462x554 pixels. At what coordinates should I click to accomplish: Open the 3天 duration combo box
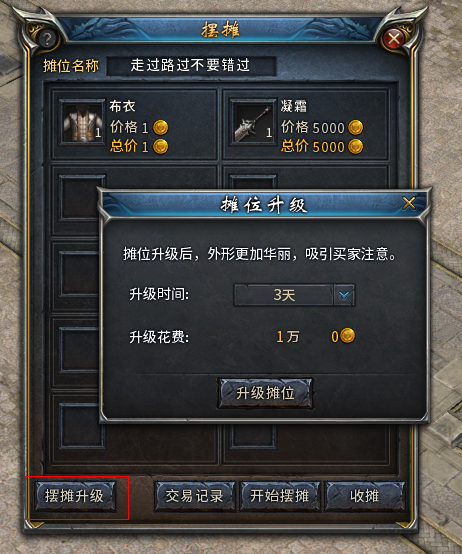tap(294, 295)
